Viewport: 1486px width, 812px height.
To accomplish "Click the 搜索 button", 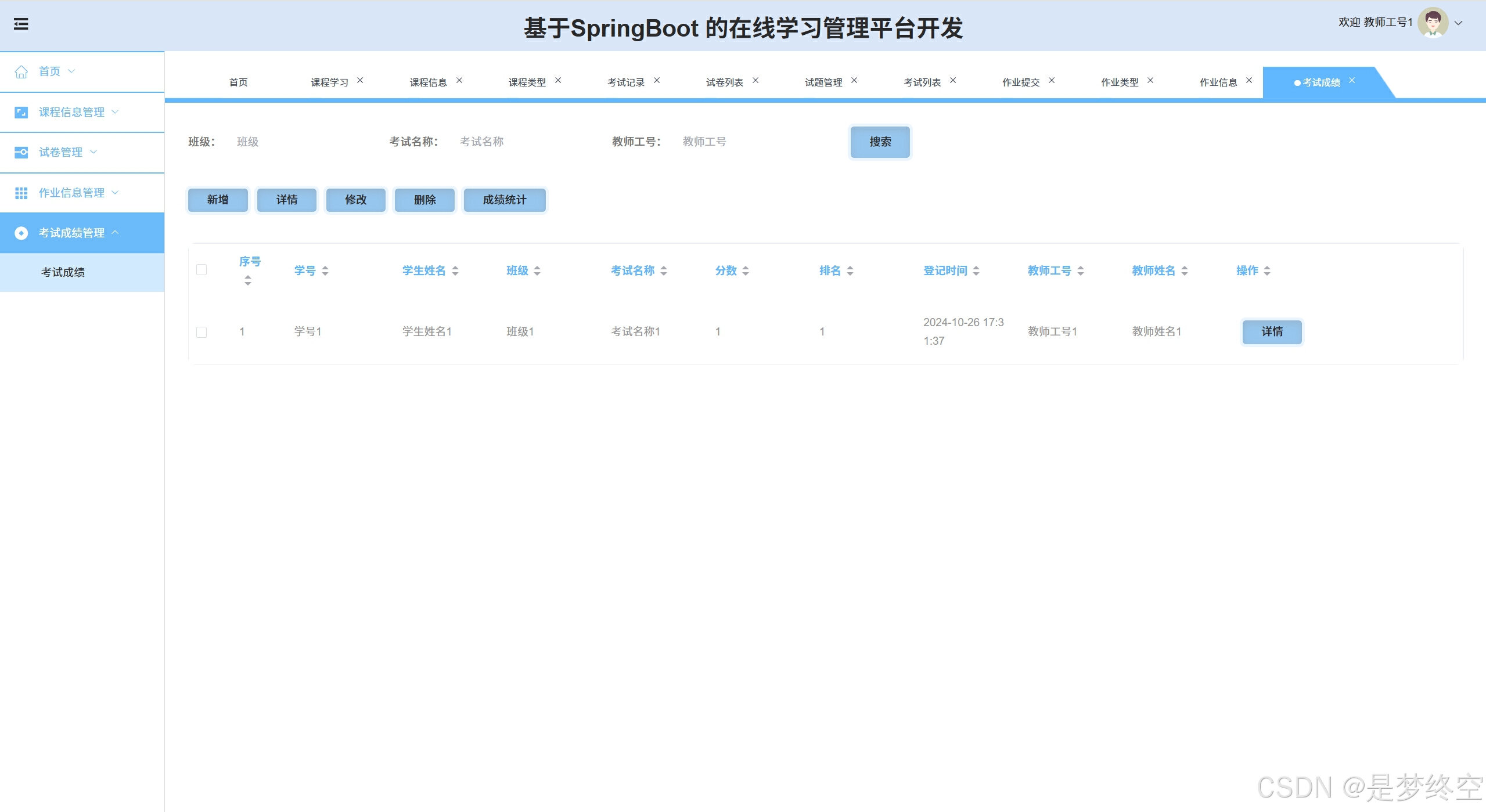I will click(879, 142).
